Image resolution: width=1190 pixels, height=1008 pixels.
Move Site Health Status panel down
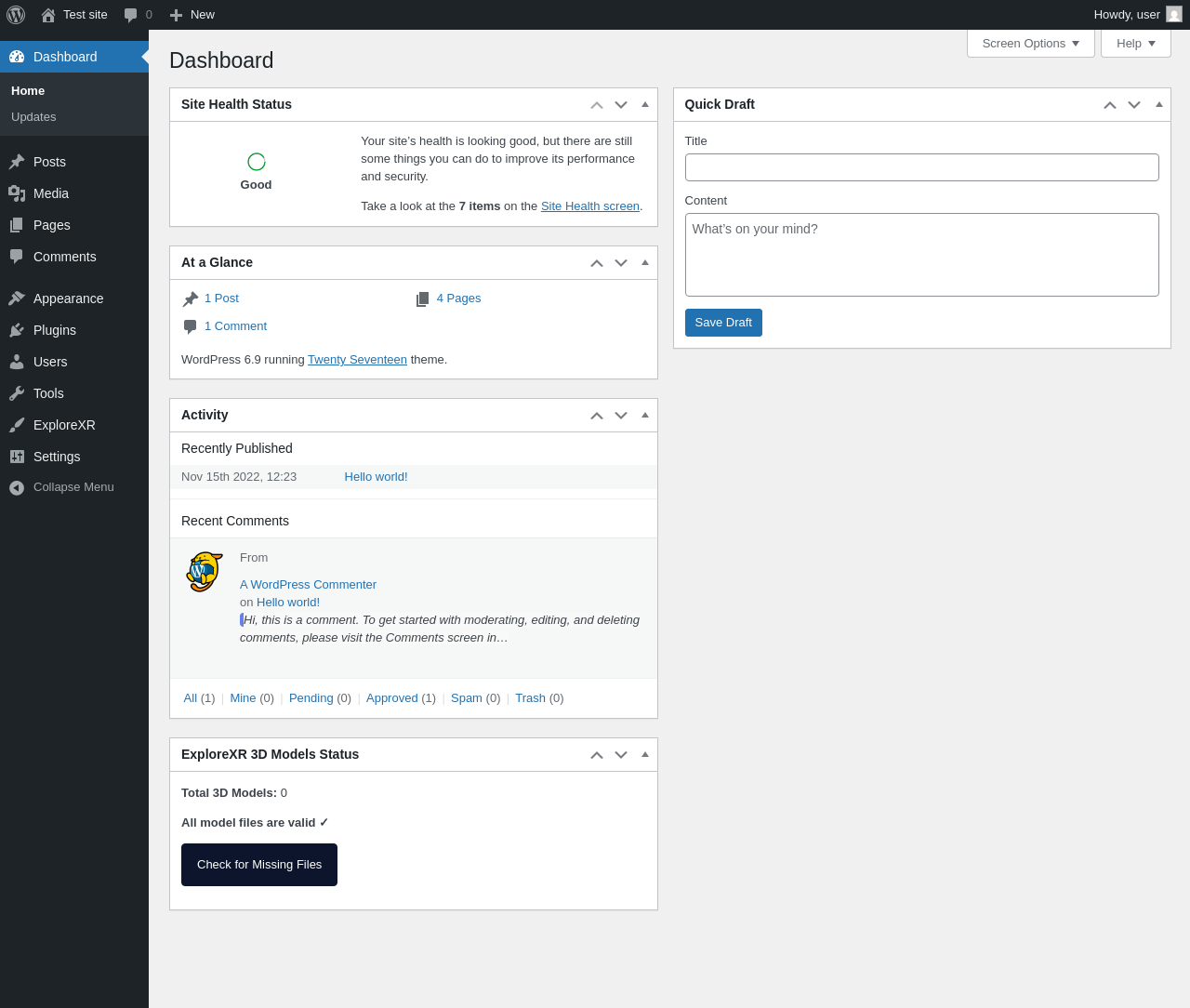coord(621,105)
